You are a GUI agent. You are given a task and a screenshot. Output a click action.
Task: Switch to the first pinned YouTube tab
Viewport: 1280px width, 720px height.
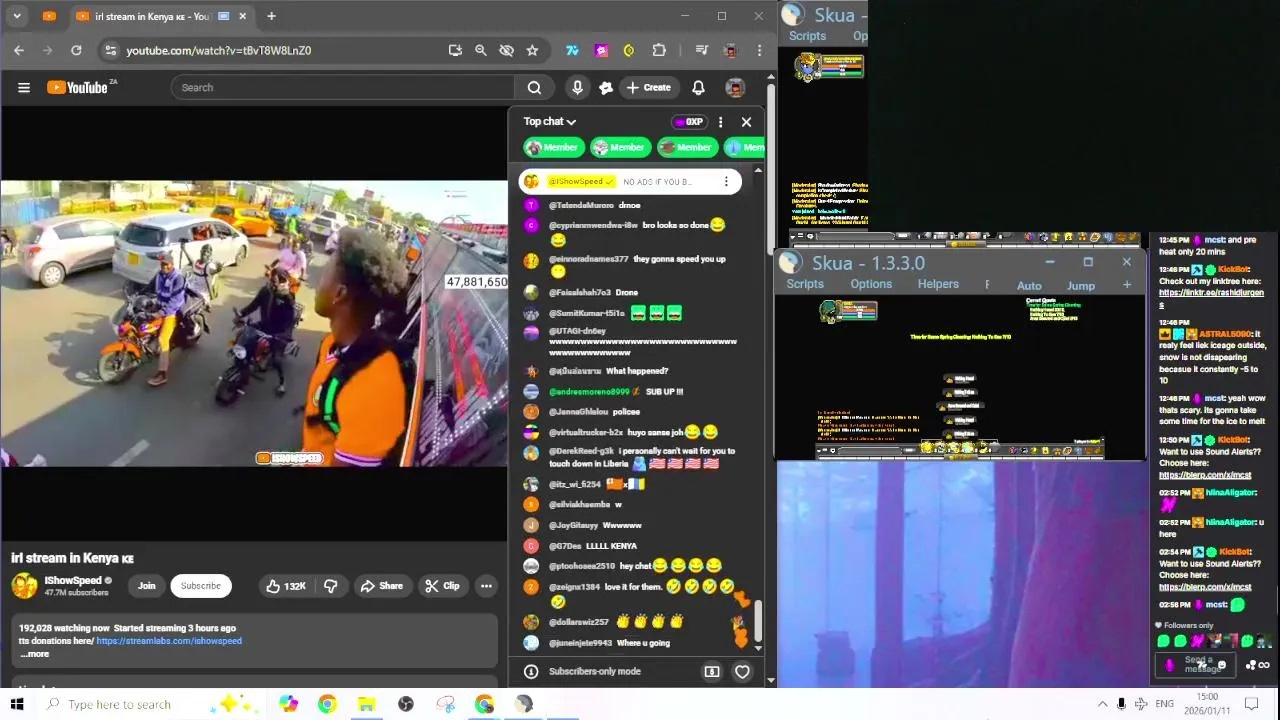49,16
